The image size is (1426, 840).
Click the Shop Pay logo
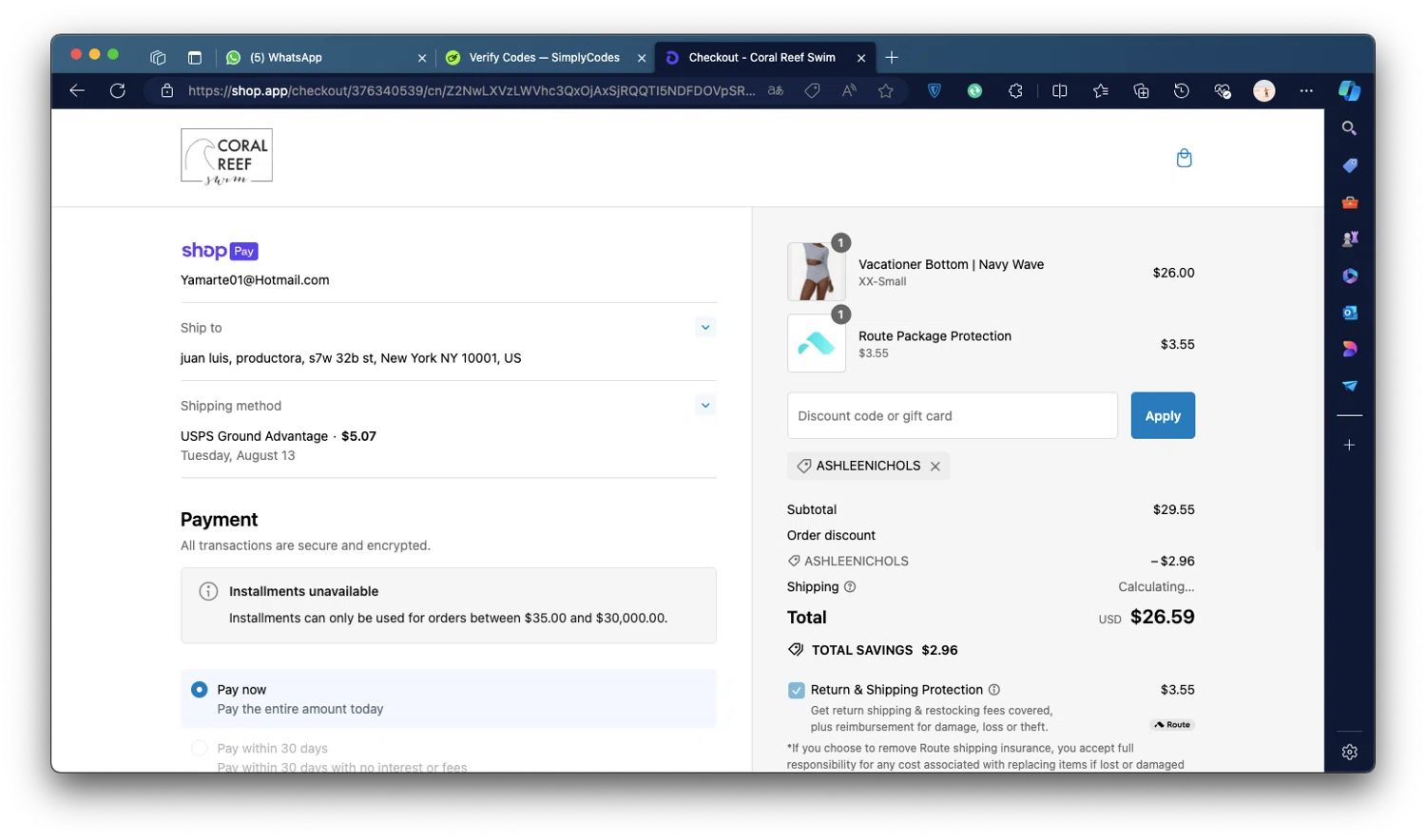(220, 251)
